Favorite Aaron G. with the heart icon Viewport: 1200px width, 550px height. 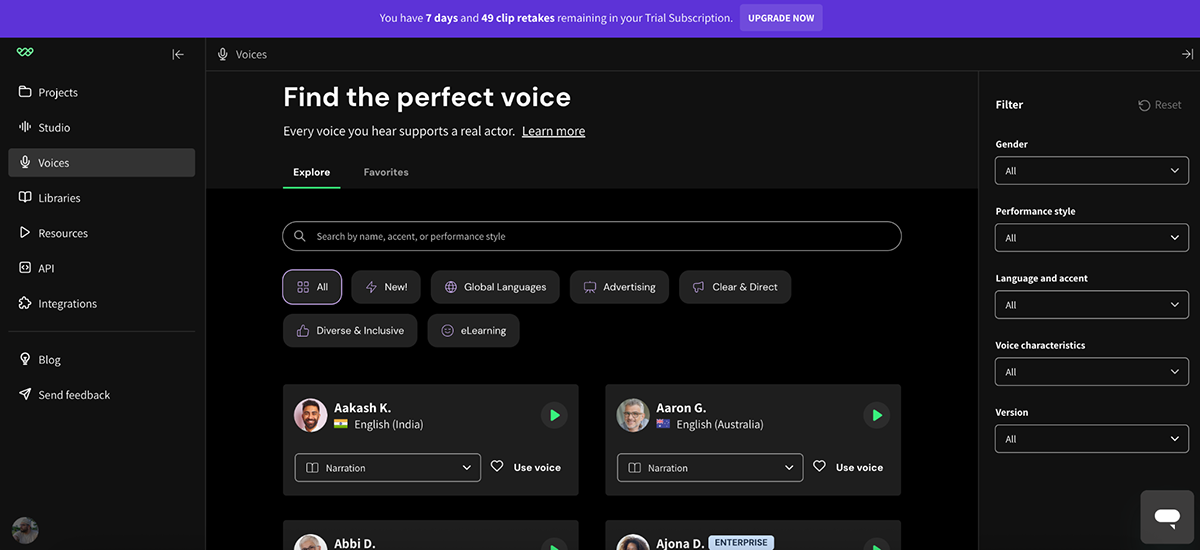(819, 467)
